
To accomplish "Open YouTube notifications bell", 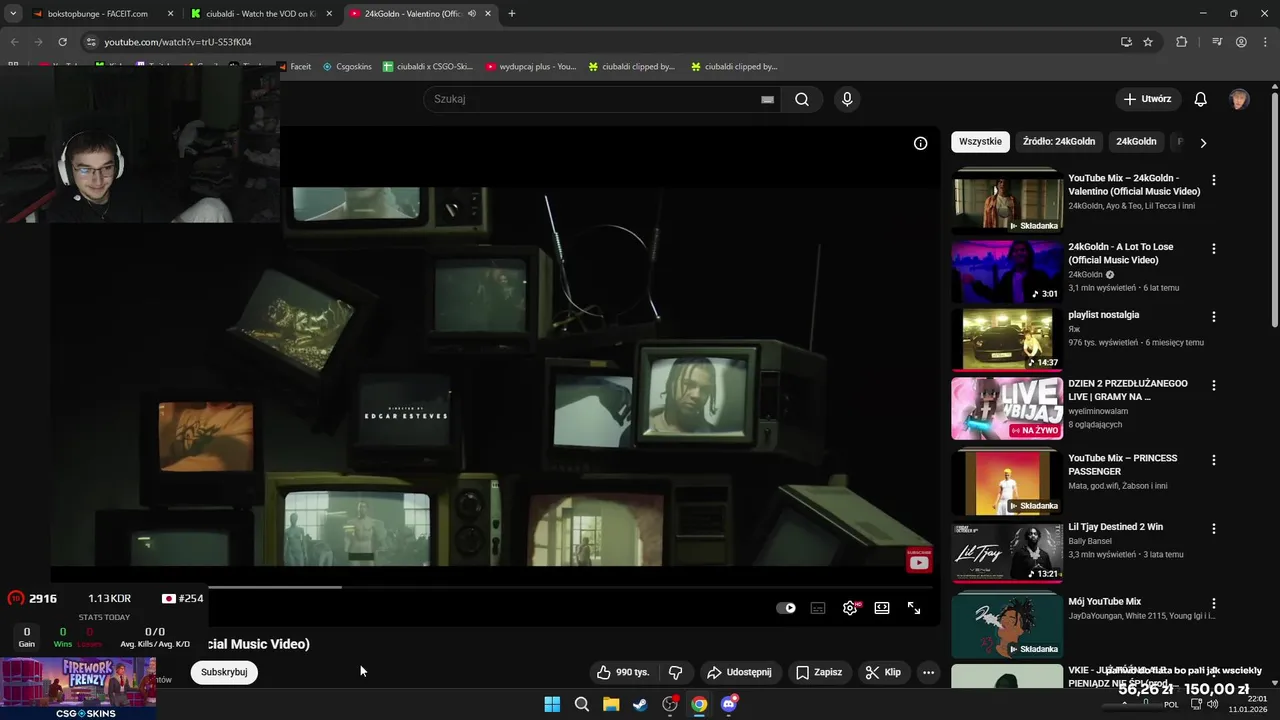I will point(1201,99).
